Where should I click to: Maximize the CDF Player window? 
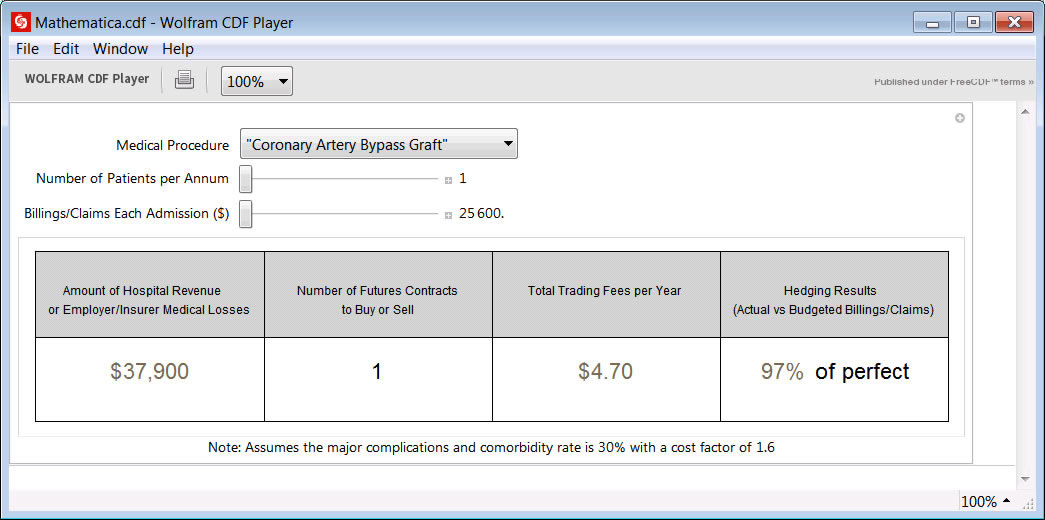tap(972, 22)
